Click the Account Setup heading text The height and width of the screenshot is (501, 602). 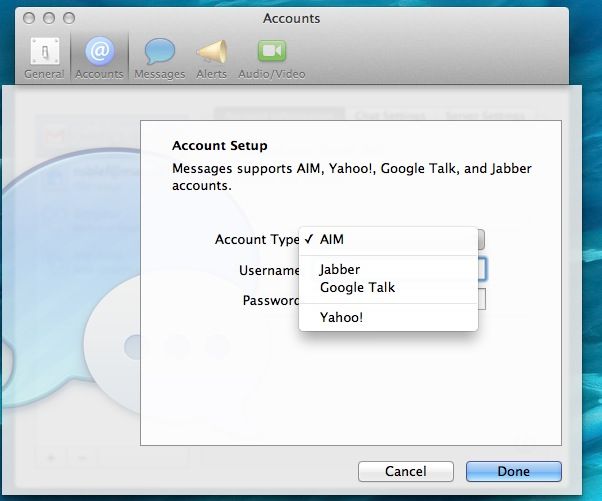(220, 146)
